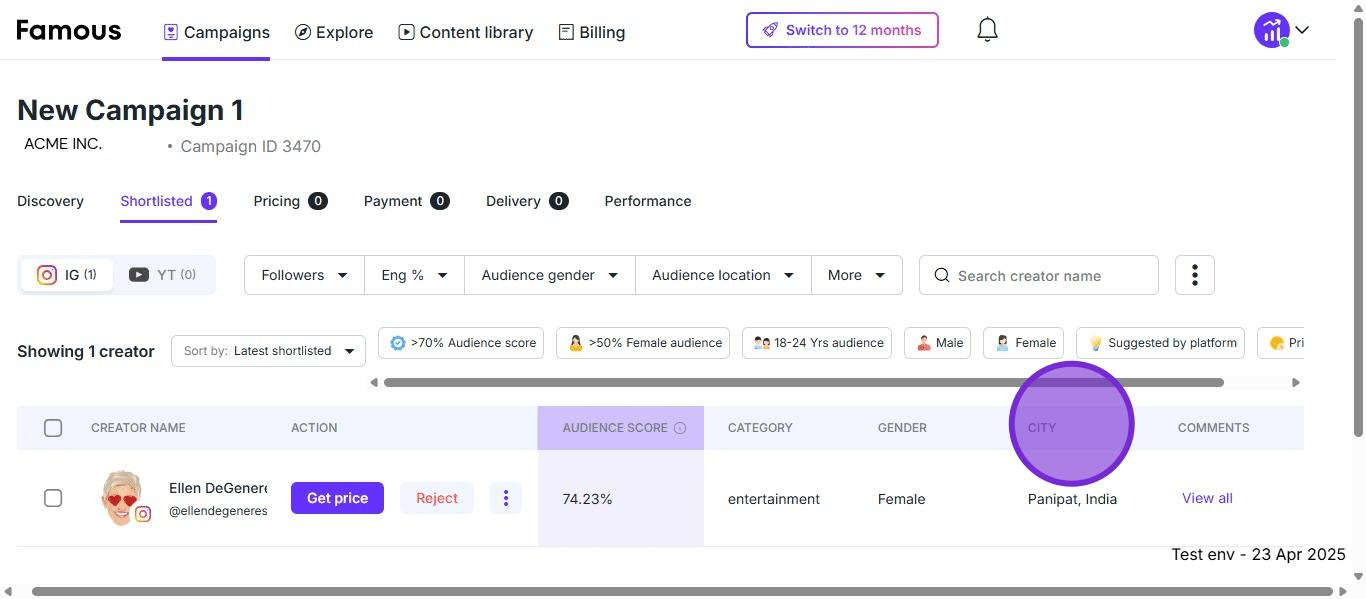Click the City column header
1366x599 pixels.
1042,428
